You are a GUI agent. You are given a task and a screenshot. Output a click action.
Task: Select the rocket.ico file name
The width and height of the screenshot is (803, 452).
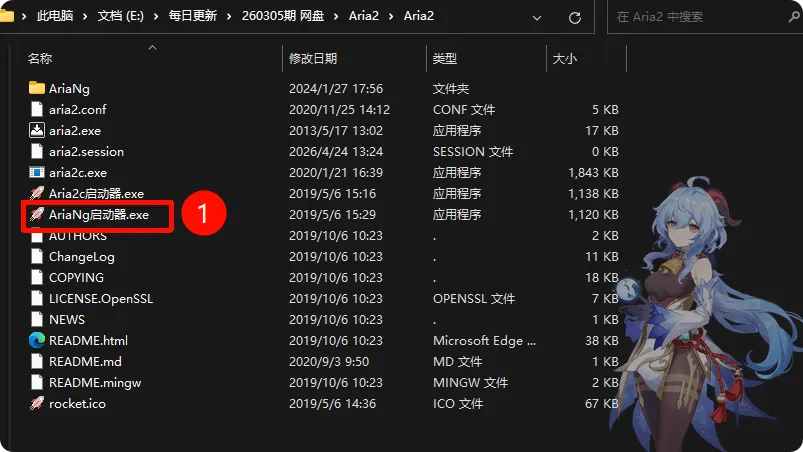pos(77,403)
